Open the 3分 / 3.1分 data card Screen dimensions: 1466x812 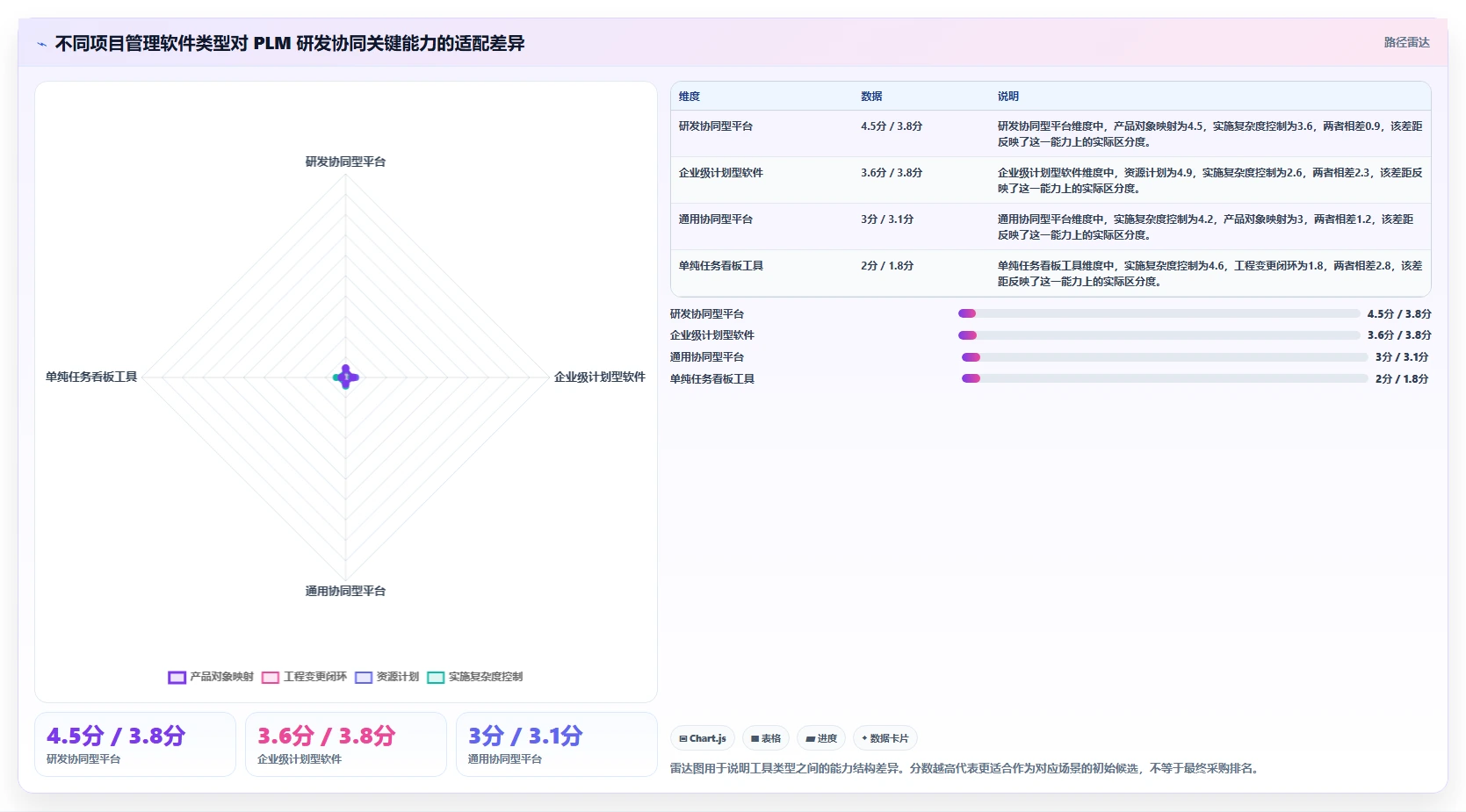557,744
